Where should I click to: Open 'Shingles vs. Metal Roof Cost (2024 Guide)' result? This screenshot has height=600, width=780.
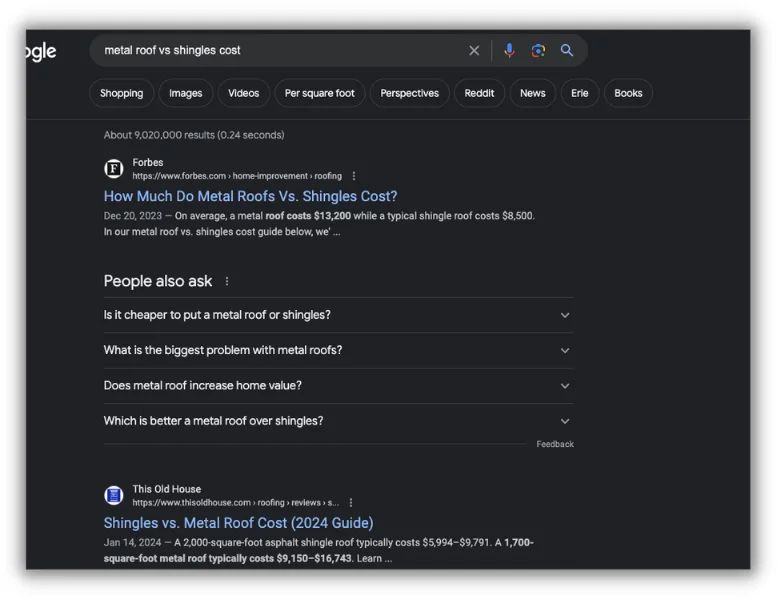pyautogui.click(x=238, y=523)
